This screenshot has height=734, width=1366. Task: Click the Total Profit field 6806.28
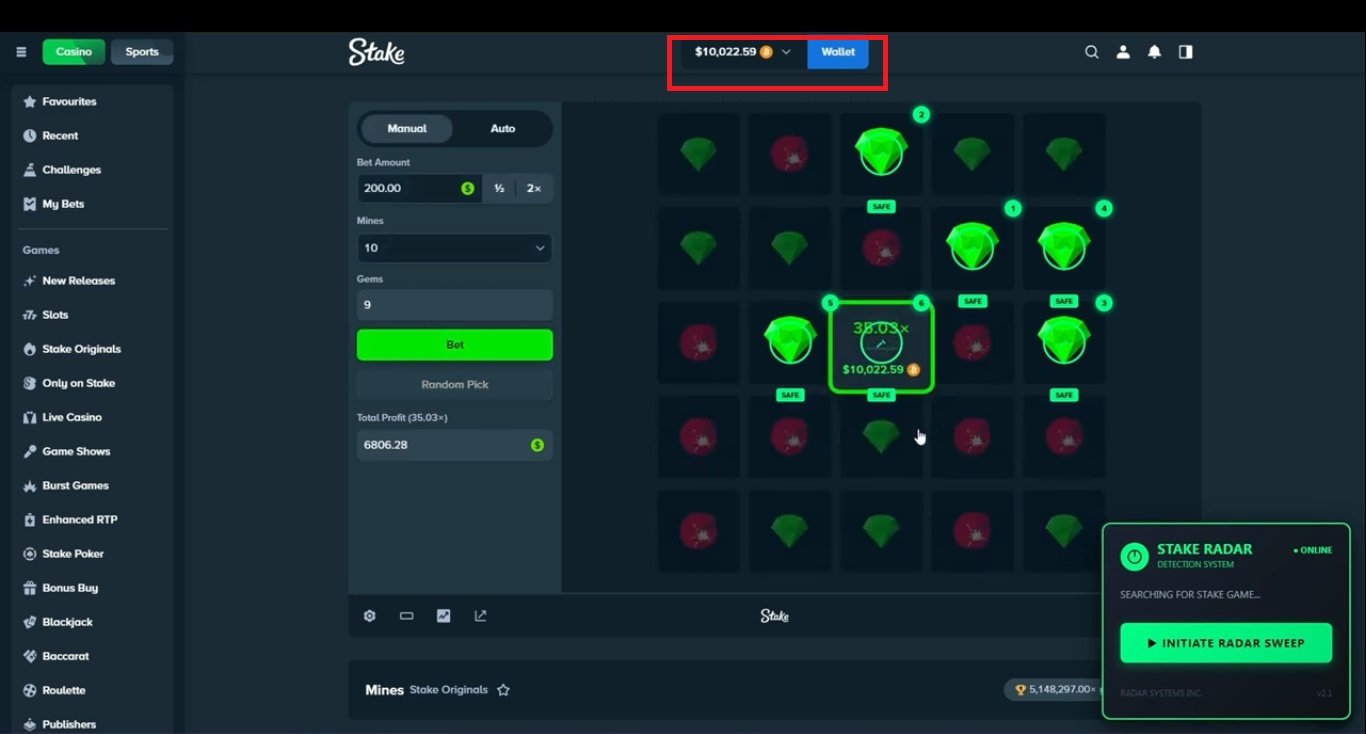click(x=455, y=445)
